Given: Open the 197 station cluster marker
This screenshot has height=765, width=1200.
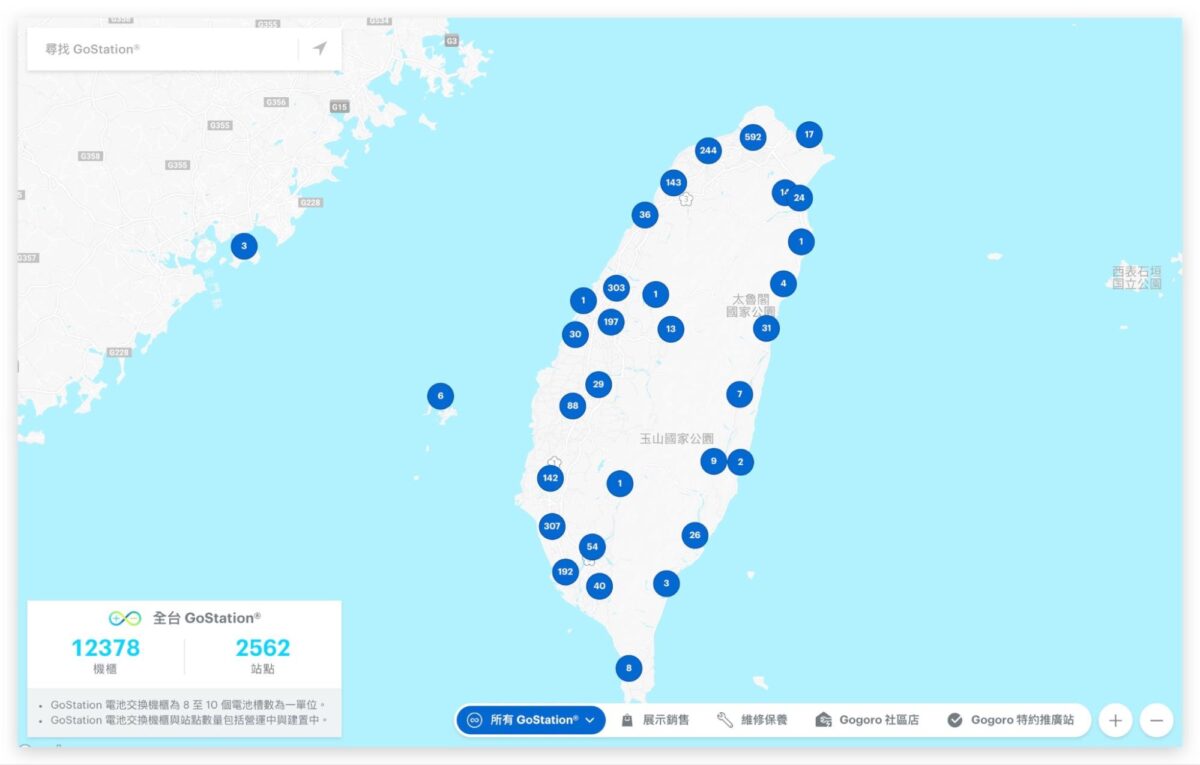Looking at the screenshot, I should [611, 322].
